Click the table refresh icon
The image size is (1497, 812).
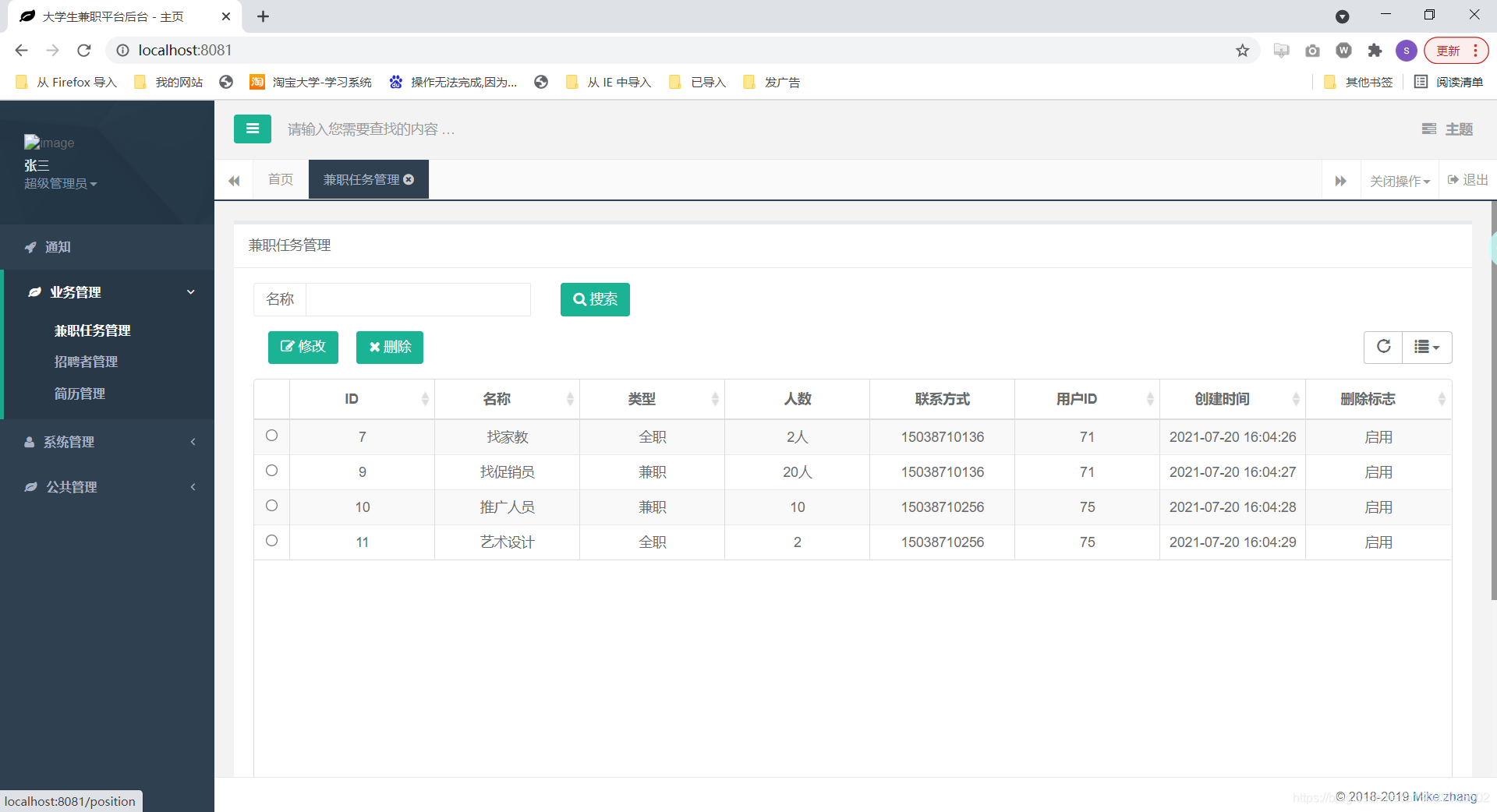1383,347
